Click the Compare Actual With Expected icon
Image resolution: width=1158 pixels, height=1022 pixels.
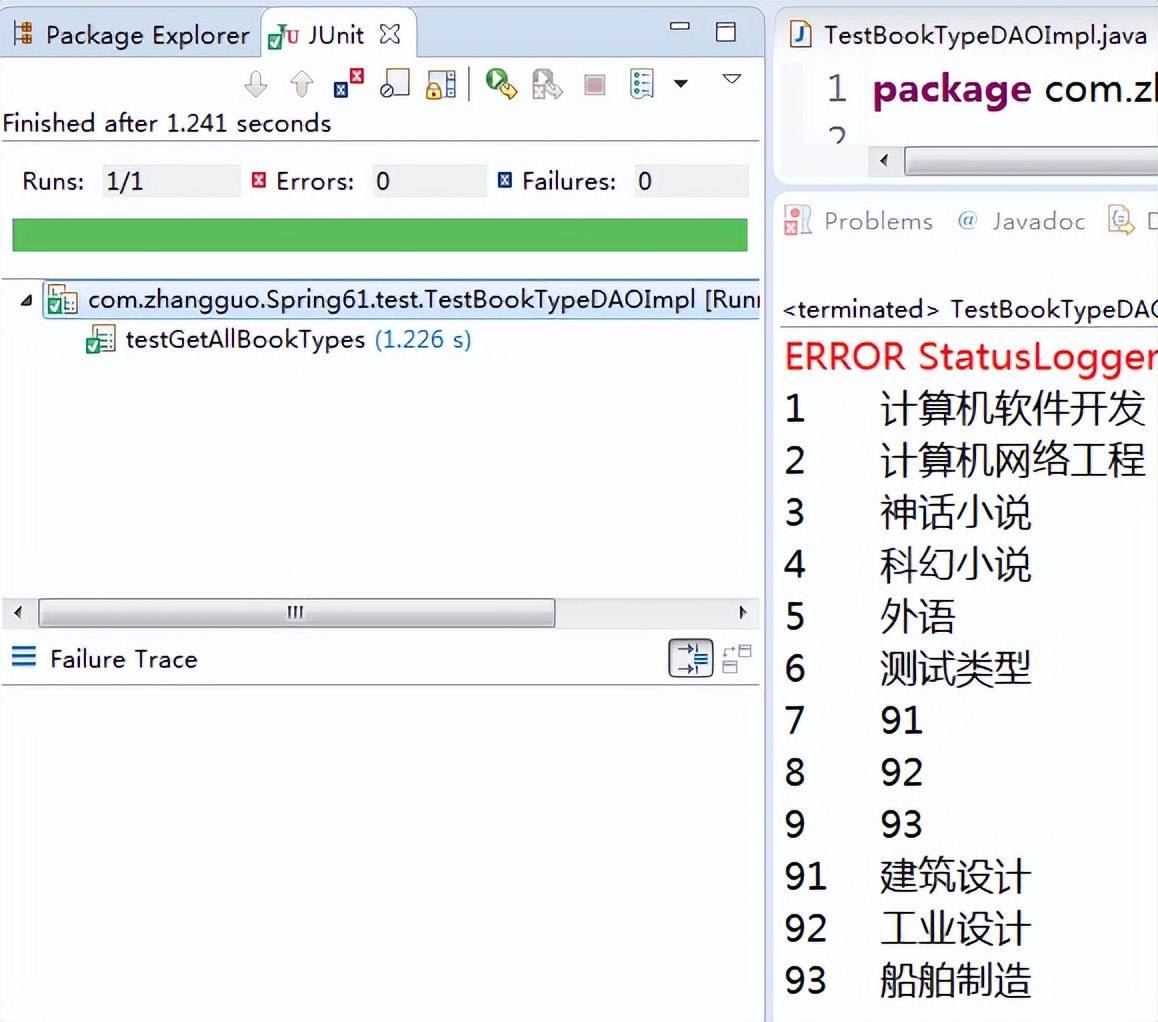736,659
